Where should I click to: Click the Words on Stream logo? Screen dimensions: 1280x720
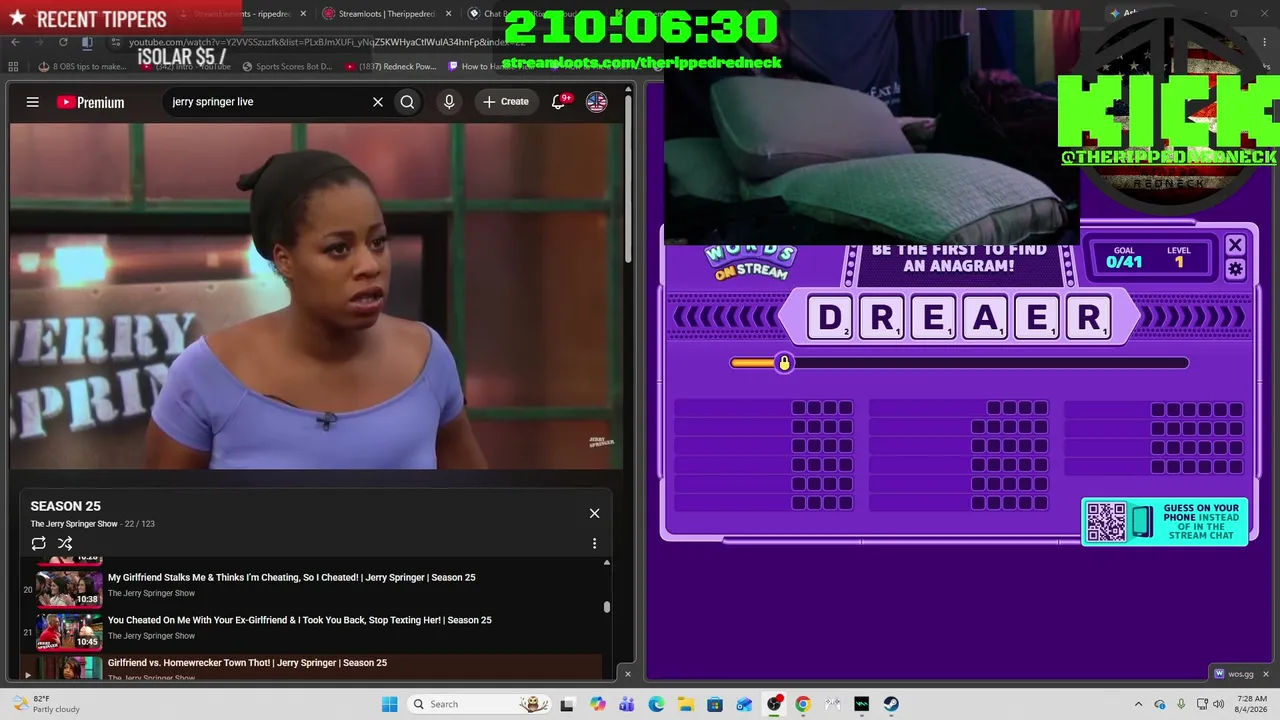(750, 262)
